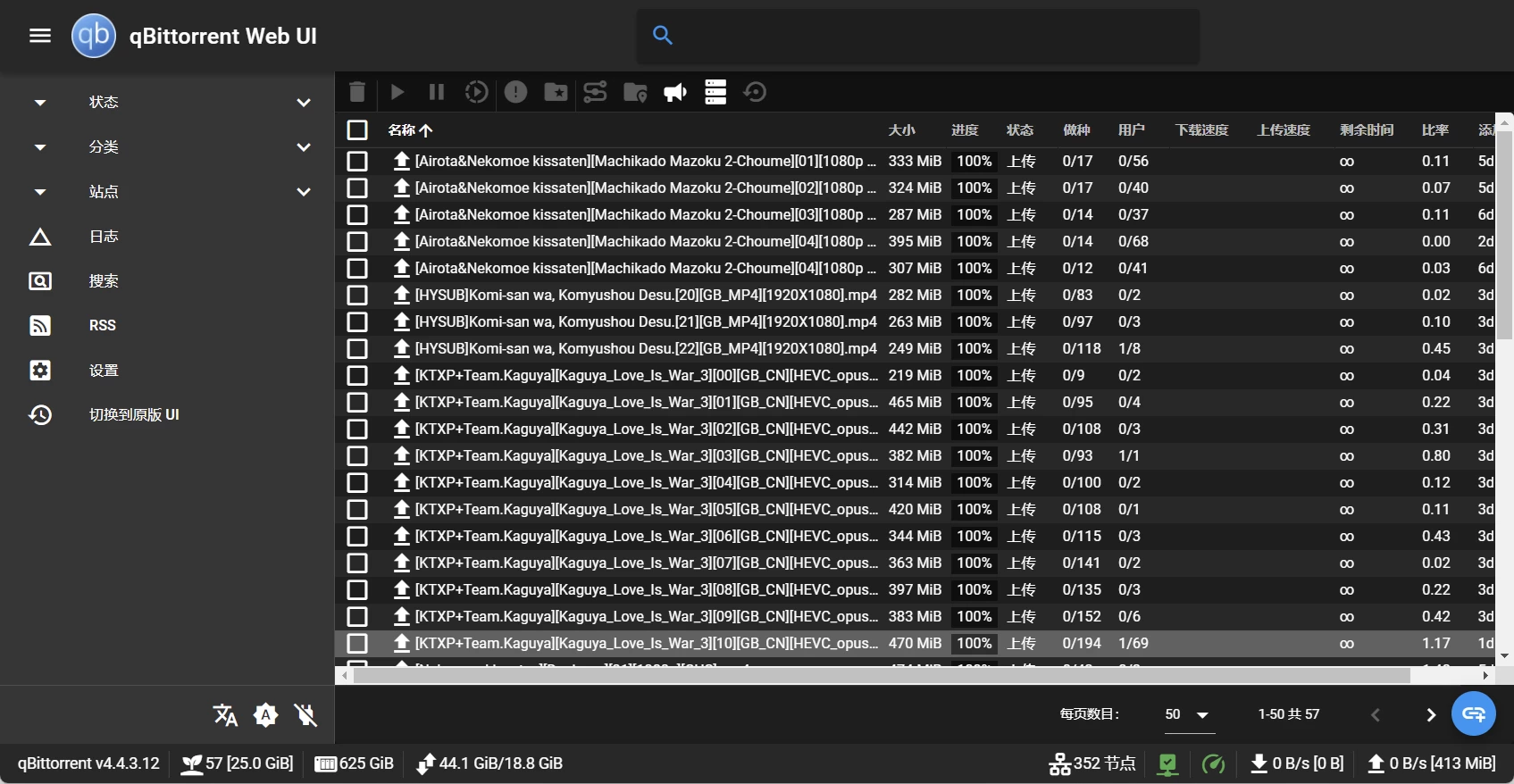Sort by the 上传速度 column header
The height and width of the screenshot is (784, 1514).
coord(1284,130)
